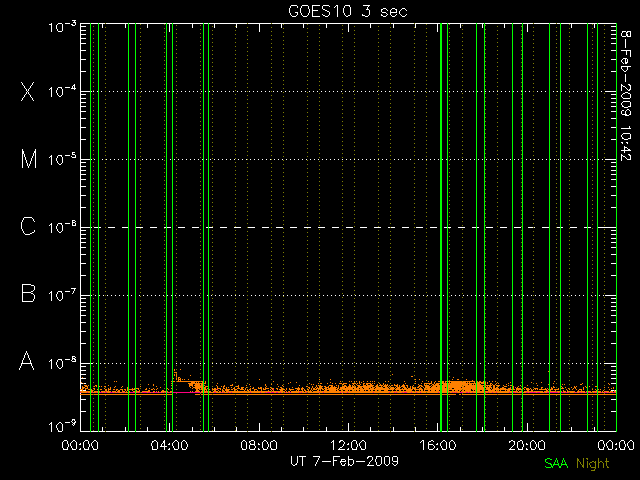Click the 10^-5 y-axis tick label
The width and height of the screenshot is (640, 480).
[62, 159]
